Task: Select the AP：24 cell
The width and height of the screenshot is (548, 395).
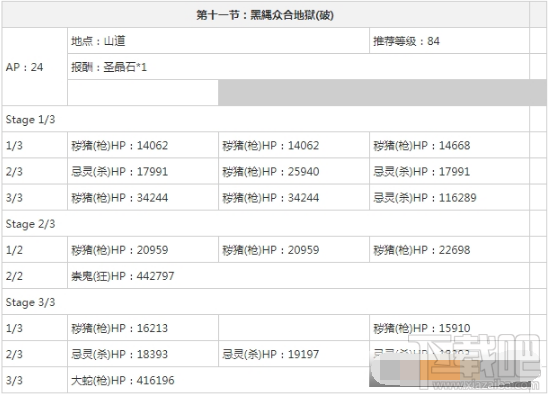Action: (35, 67)
